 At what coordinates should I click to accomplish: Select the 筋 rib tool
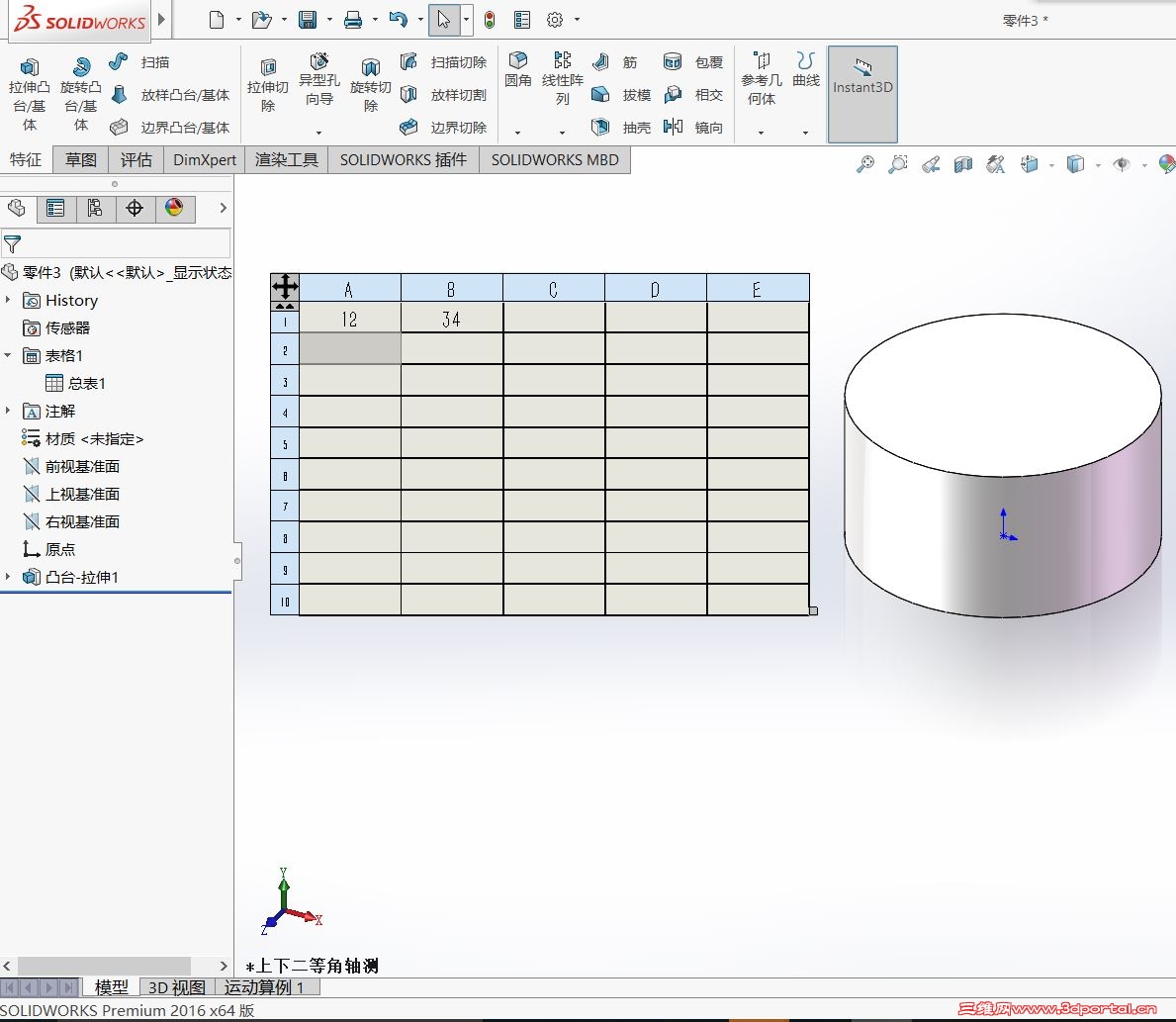(x=615, y=62)
